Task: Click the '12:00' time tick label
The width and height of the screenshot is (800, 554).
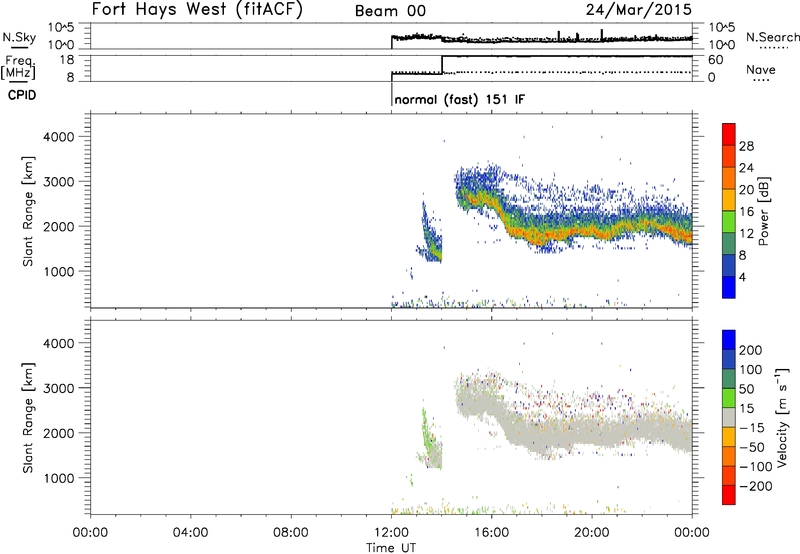Action: 391,533
